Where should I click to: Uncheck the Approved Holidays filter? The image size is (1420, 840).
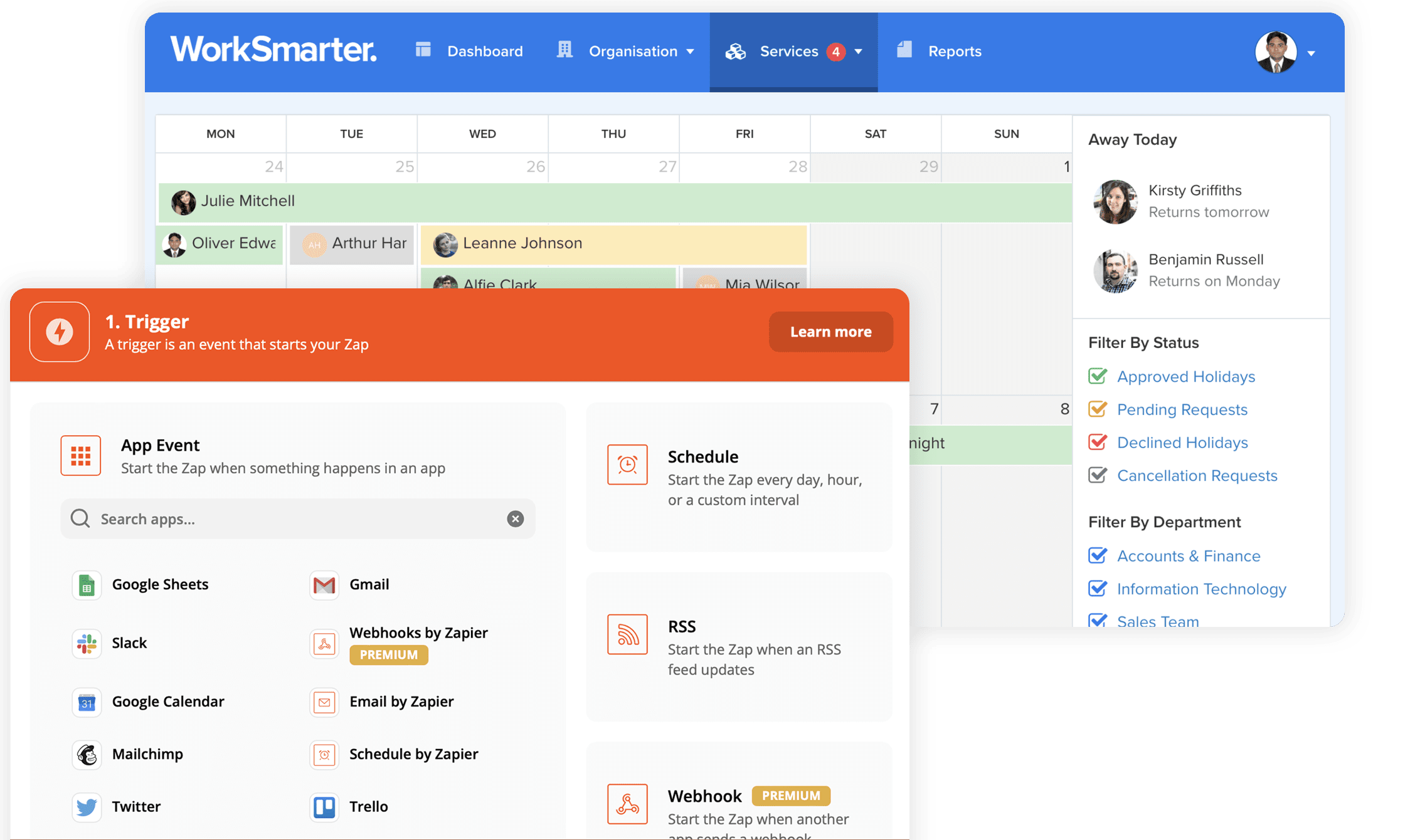(x=1098, y=377)
